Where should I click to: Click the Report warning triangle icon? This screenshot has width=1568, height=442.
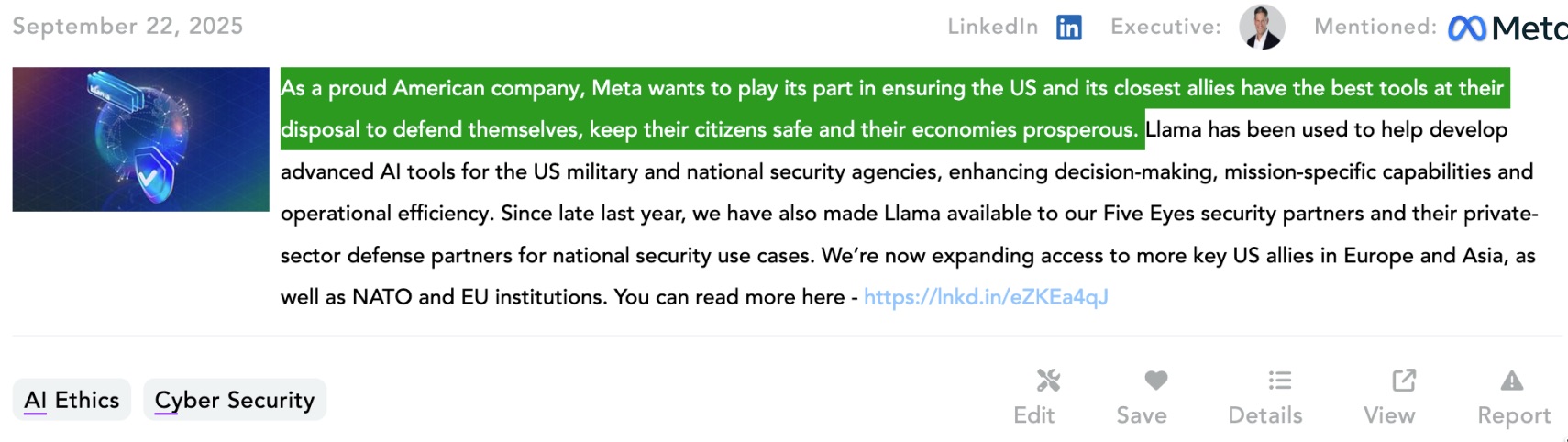tap(1512, 380)
